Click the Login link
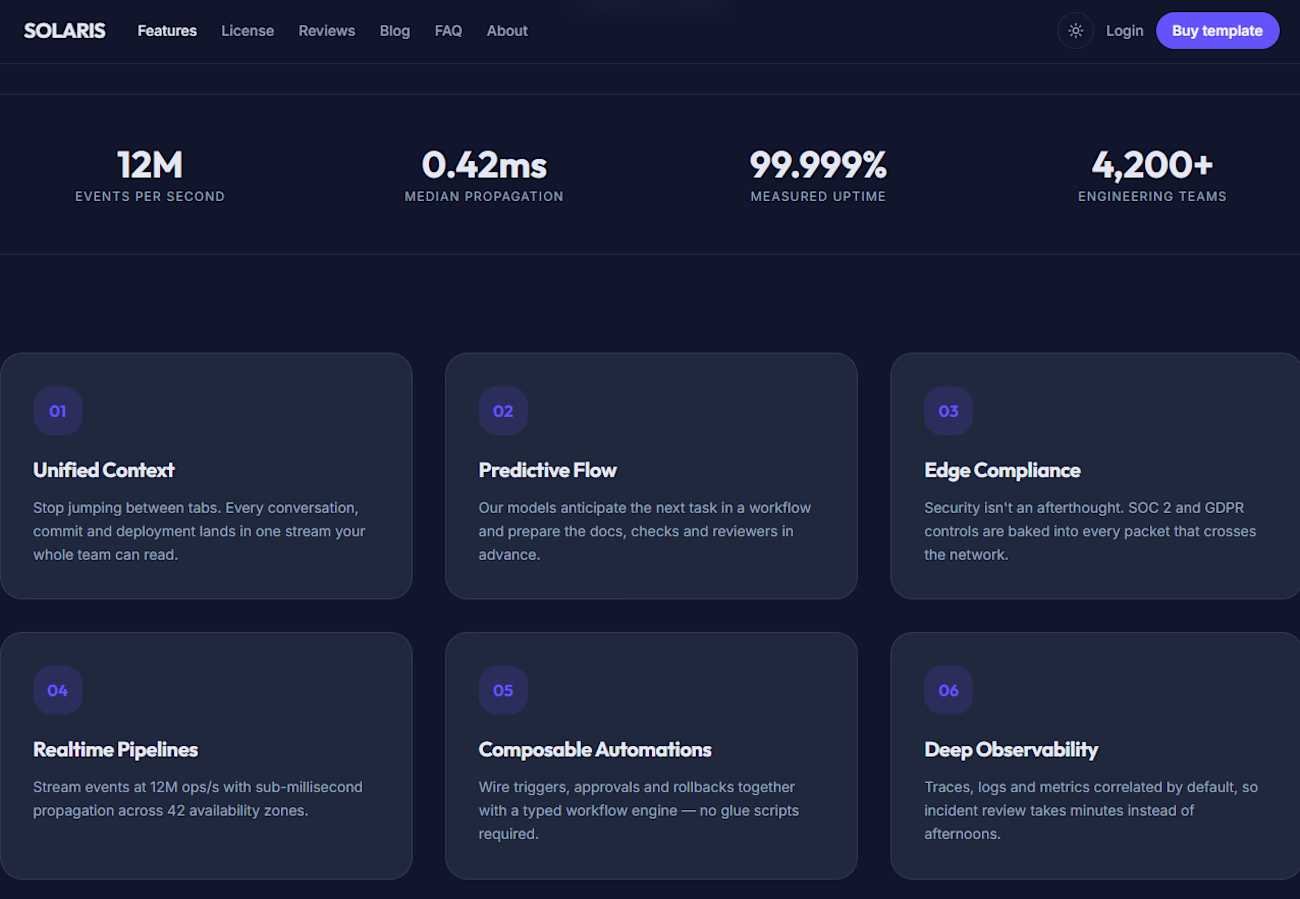The image size is (1300, 899). pos(1125,31)
